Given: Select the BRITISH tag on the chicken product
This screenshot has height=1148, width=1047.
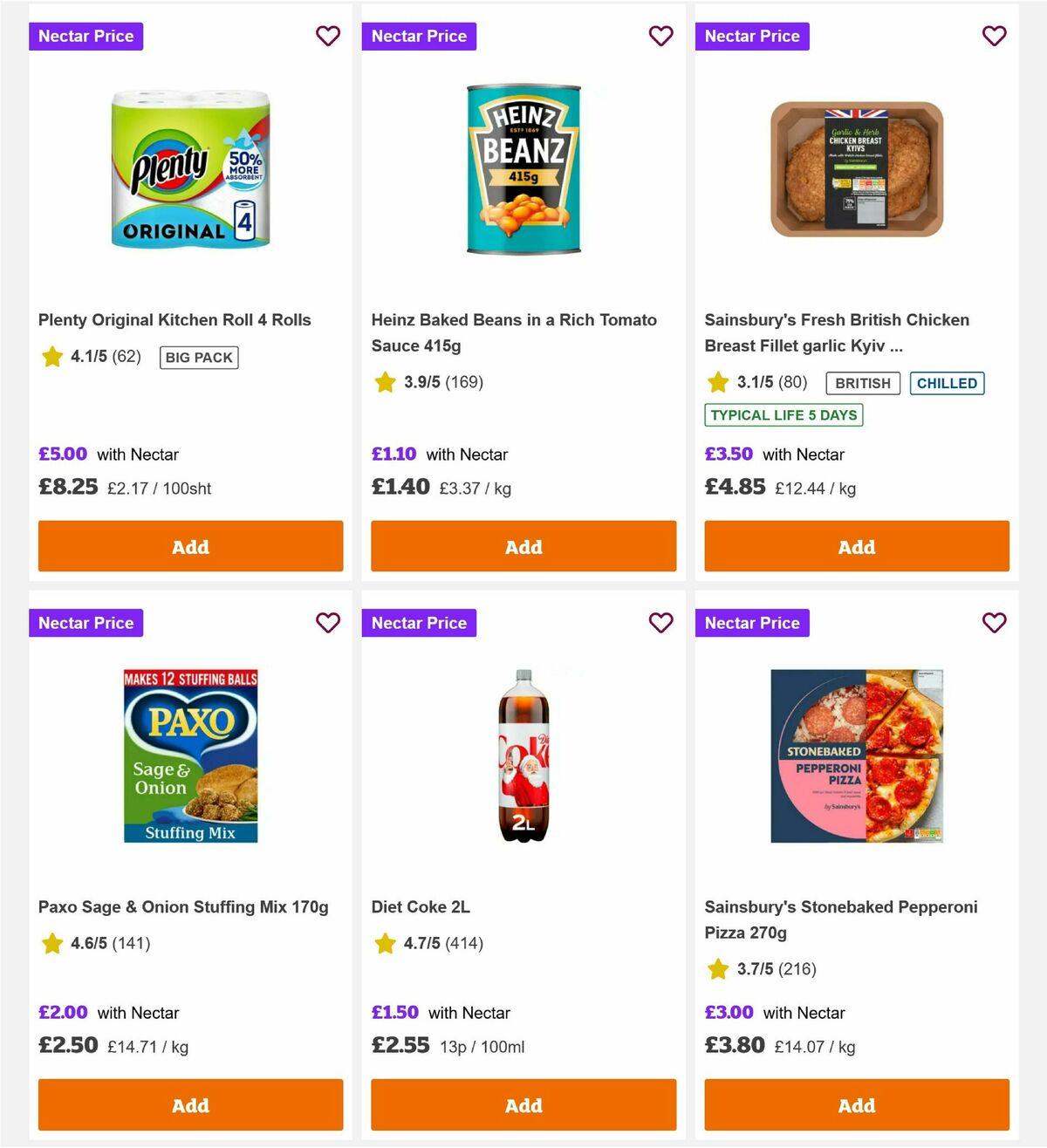Looking at the screenshot, I should pos(862,383).
